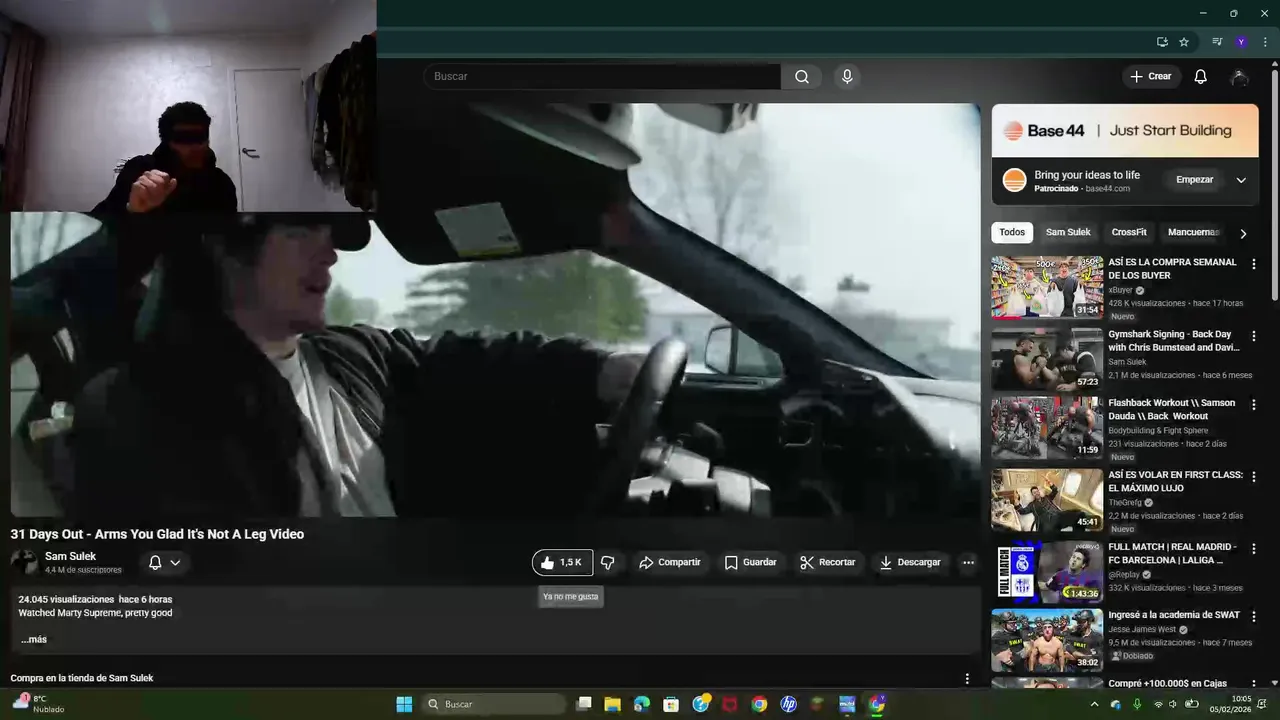Show hidden system tray icons

[x=1094, y=704]
